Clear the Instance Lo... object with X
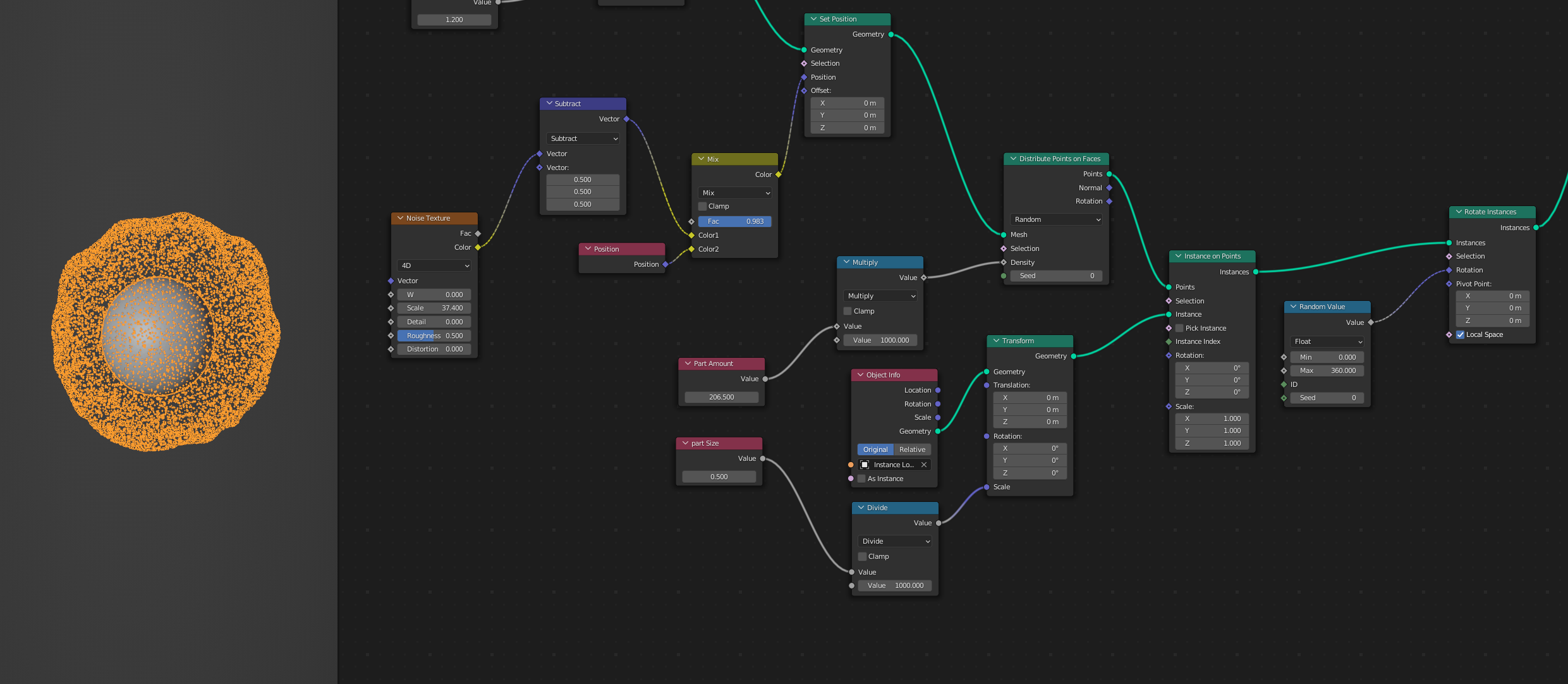The image size is (1568, 684). 924,465
